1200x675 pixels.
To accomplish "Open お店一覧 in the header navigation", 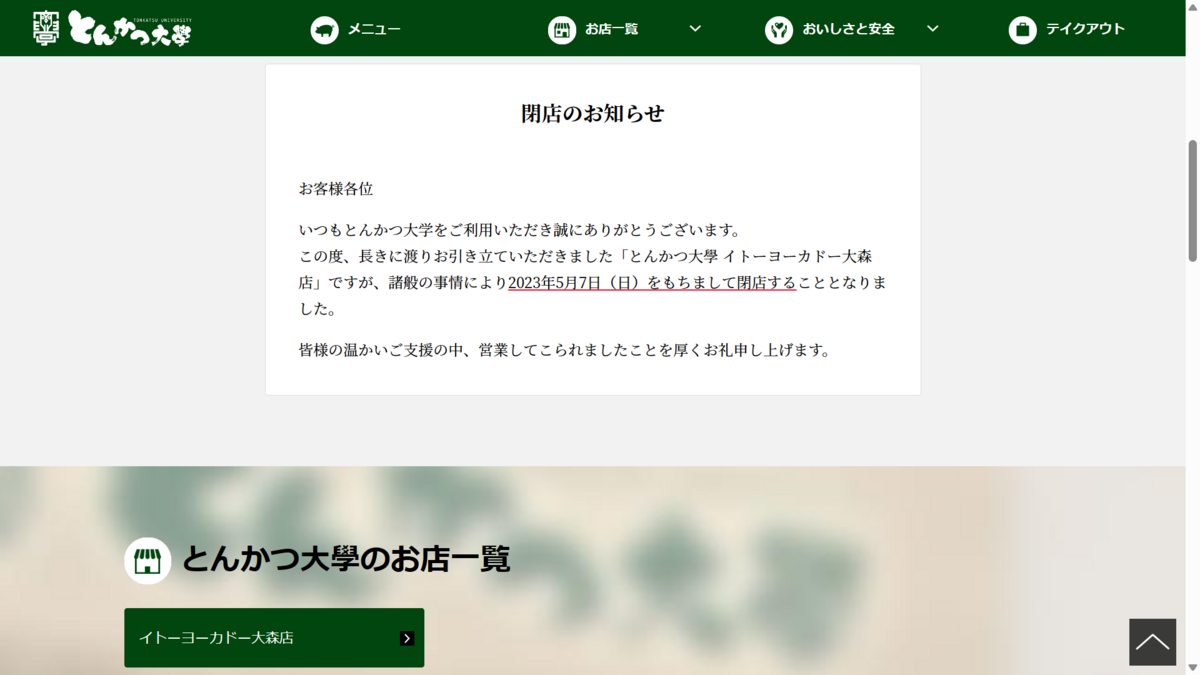I will coord(612,30).
